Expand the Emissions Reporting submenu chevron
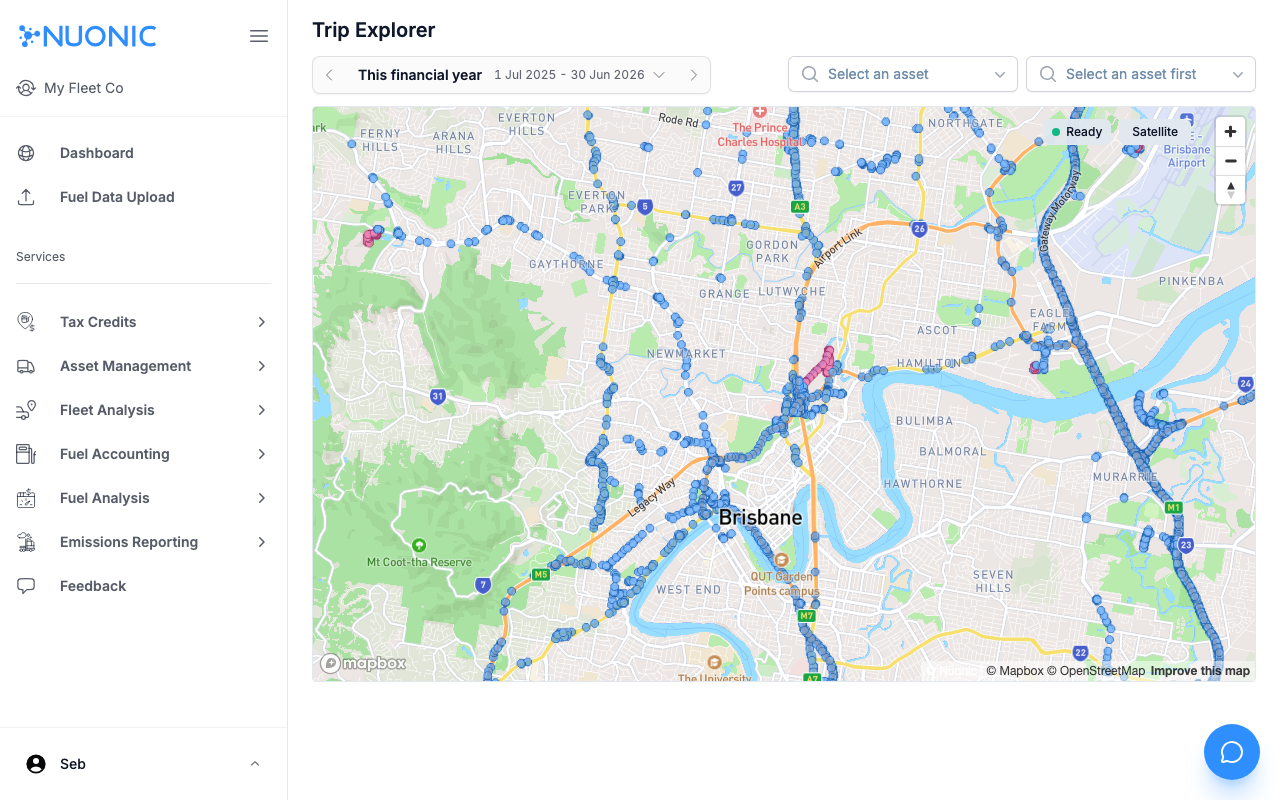 (x=262, y=542)
